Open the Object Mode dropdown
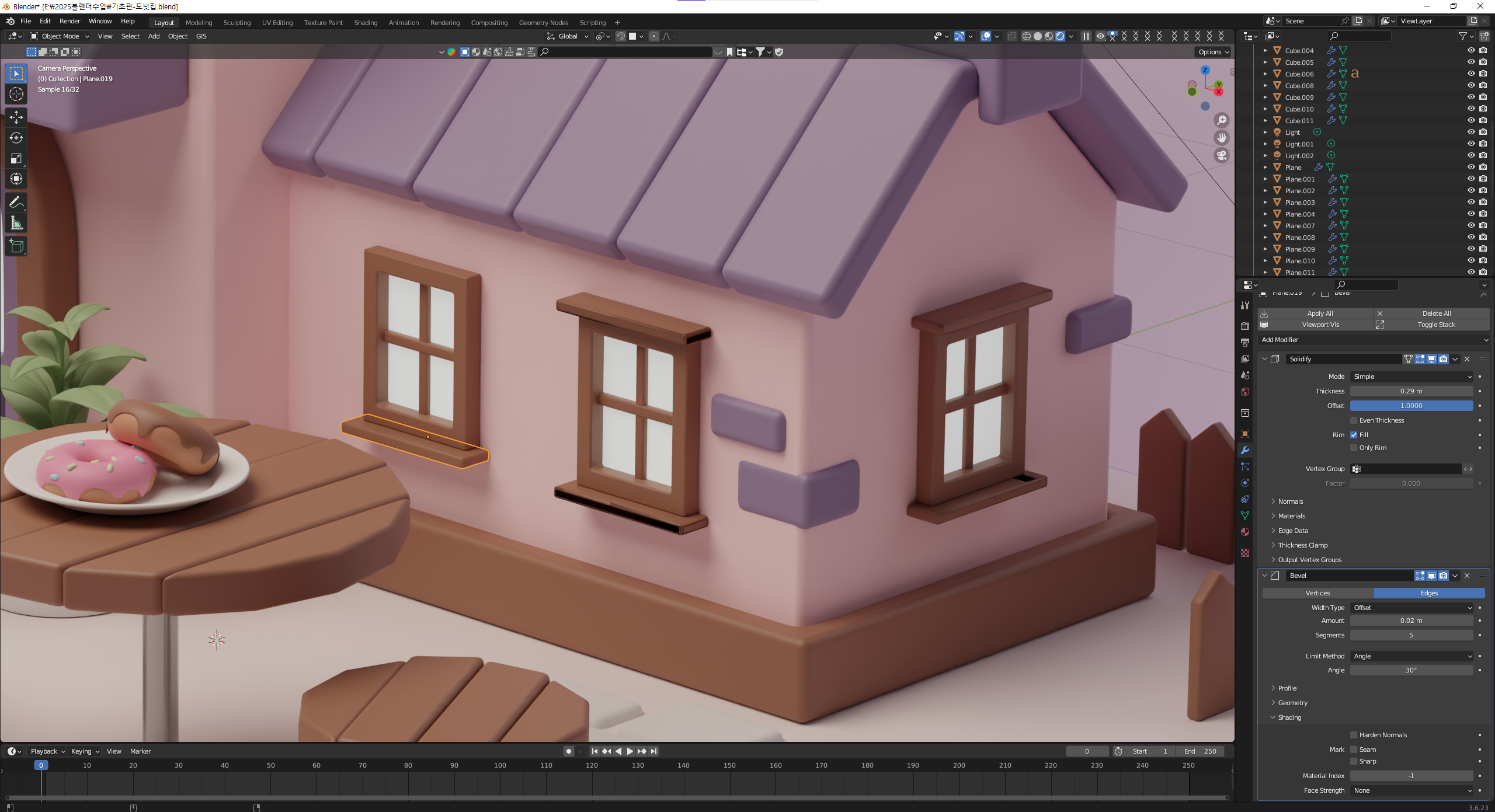 pyautogui.click(x=60, y=36)
